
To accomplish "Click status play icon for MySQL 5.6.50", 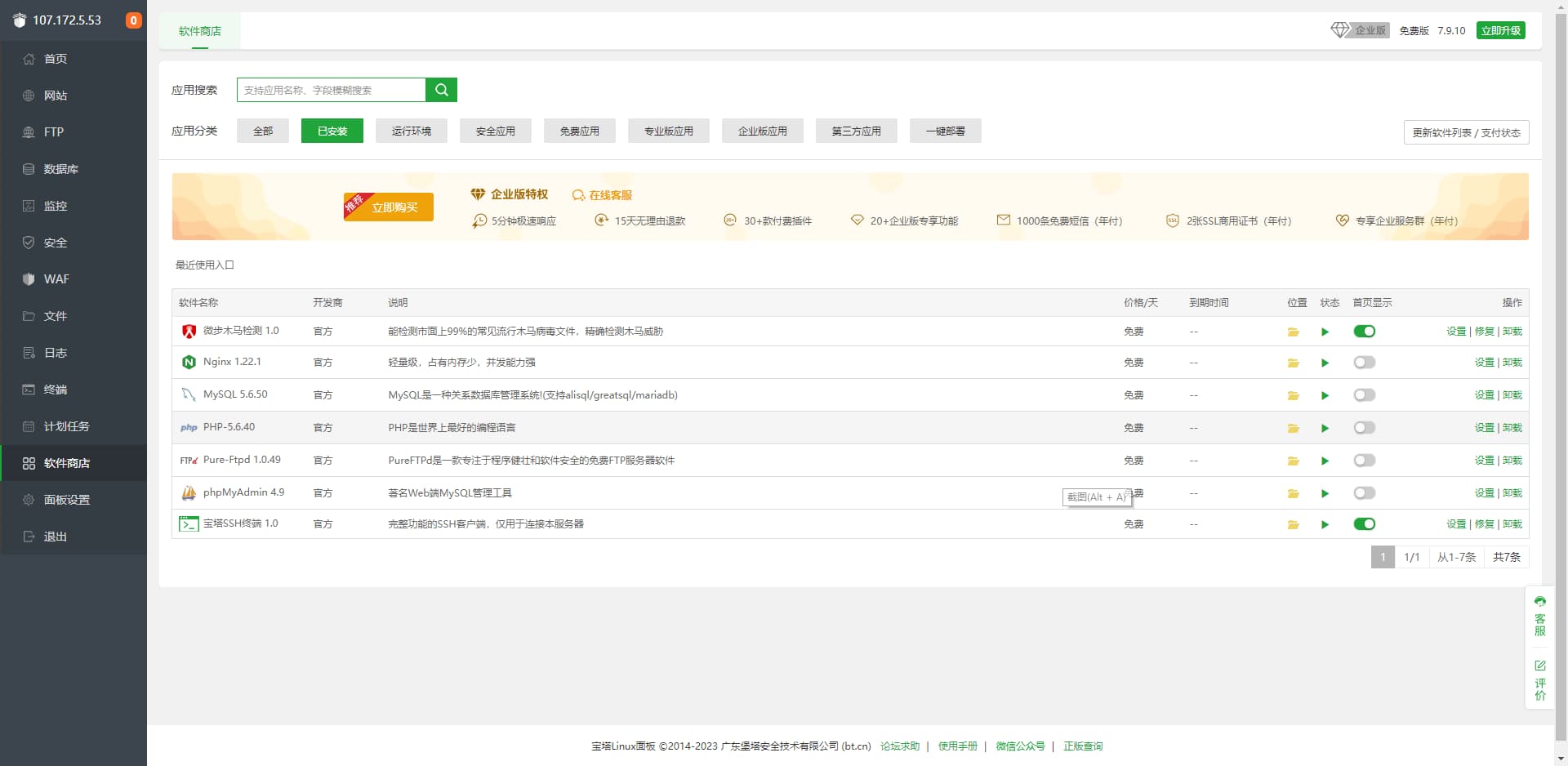I will (x=1325, y=395).
